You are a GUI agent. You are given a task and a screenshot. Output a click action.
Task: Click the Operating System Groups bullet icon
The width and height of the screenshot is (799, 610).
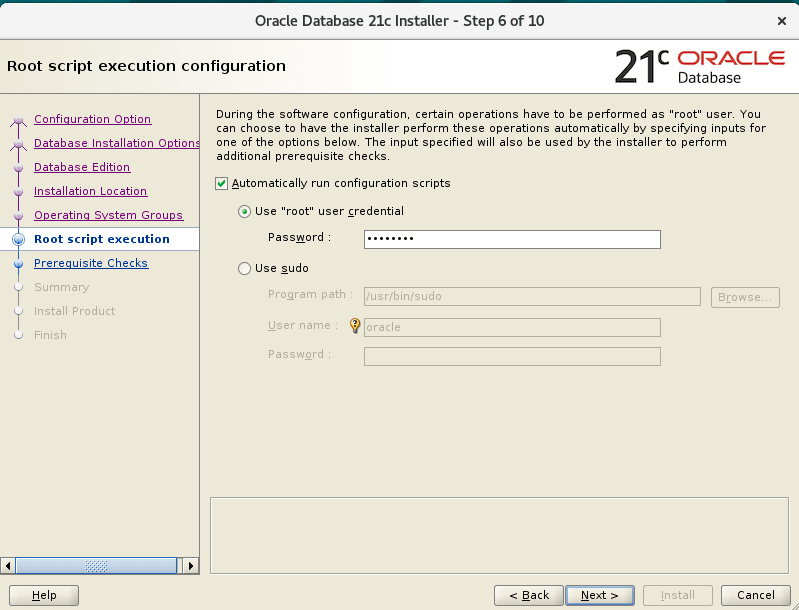[18, 216]
